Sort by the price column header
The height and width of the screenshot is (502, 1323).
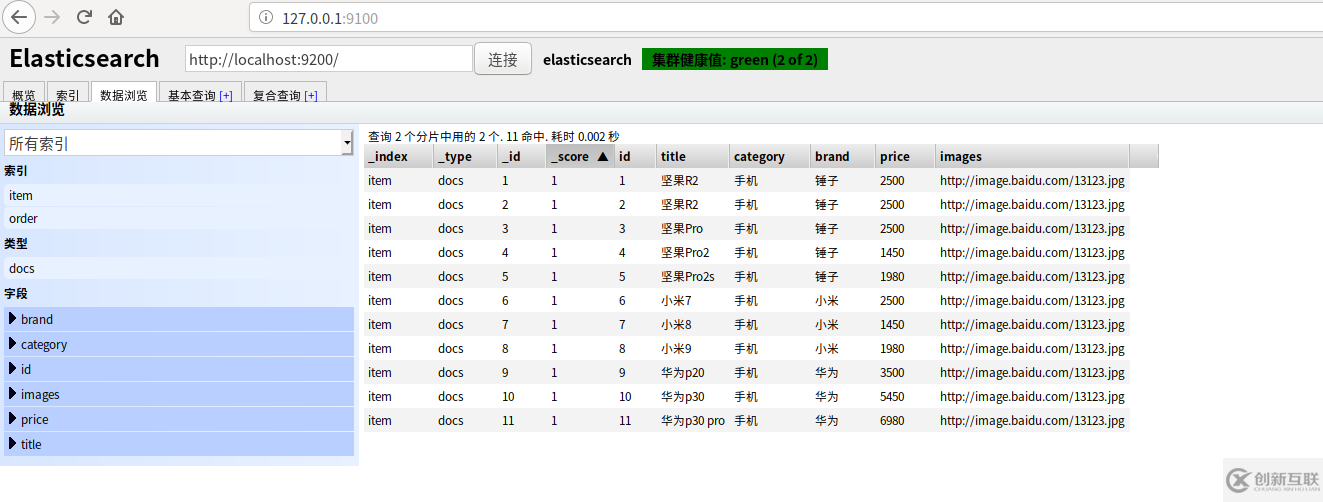click(906, 156)
